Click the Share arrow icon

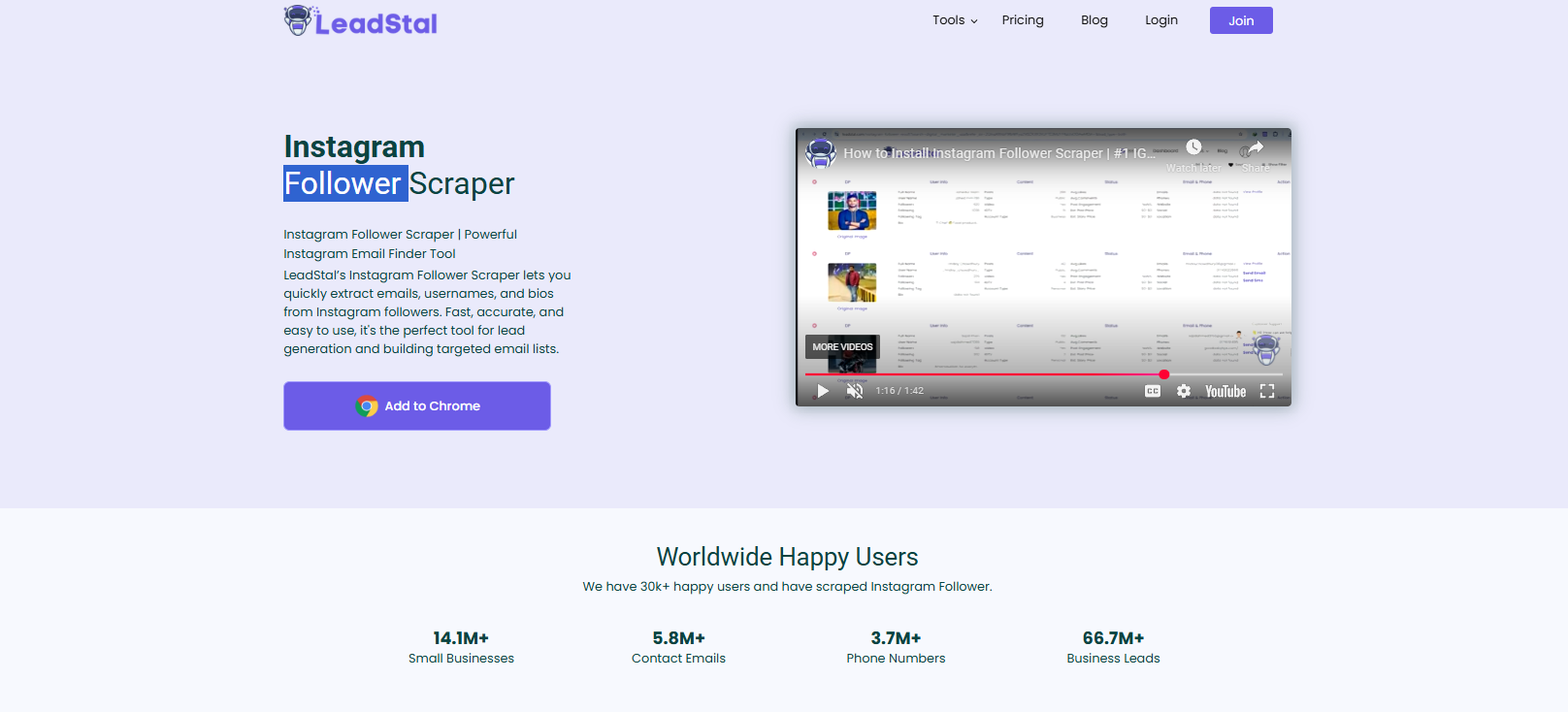click(1255, 148)
